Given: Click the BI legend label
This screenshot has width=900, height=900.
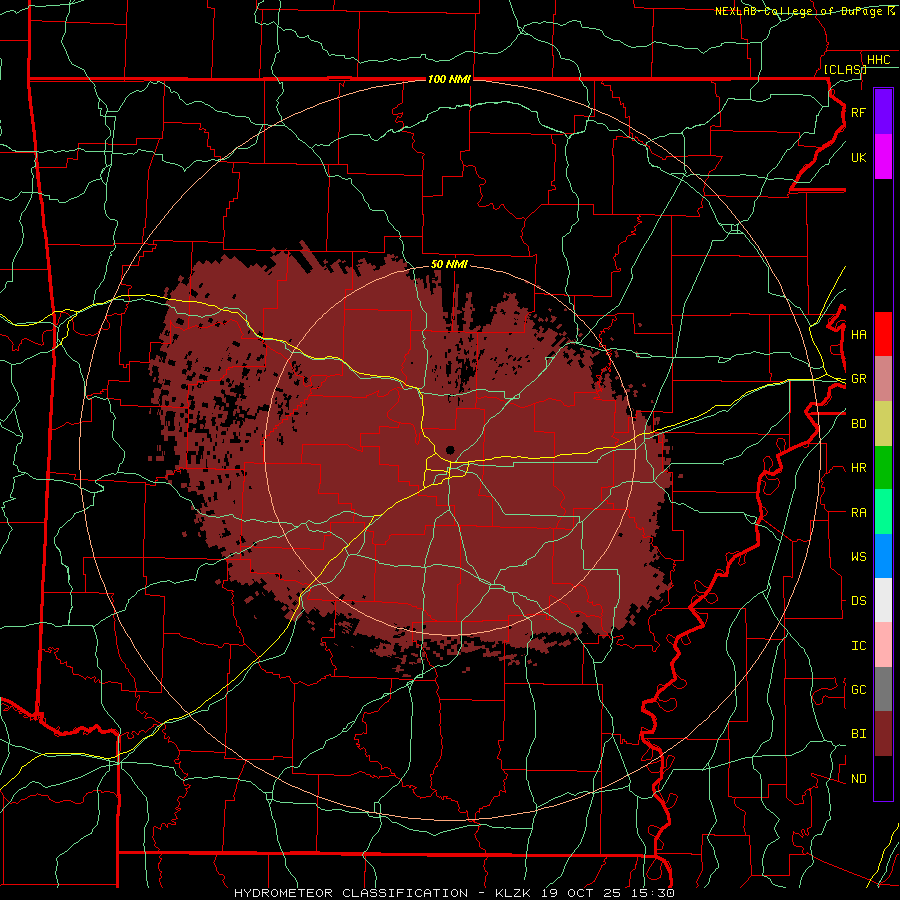Looking at the screenshot, I should point(858,734).
